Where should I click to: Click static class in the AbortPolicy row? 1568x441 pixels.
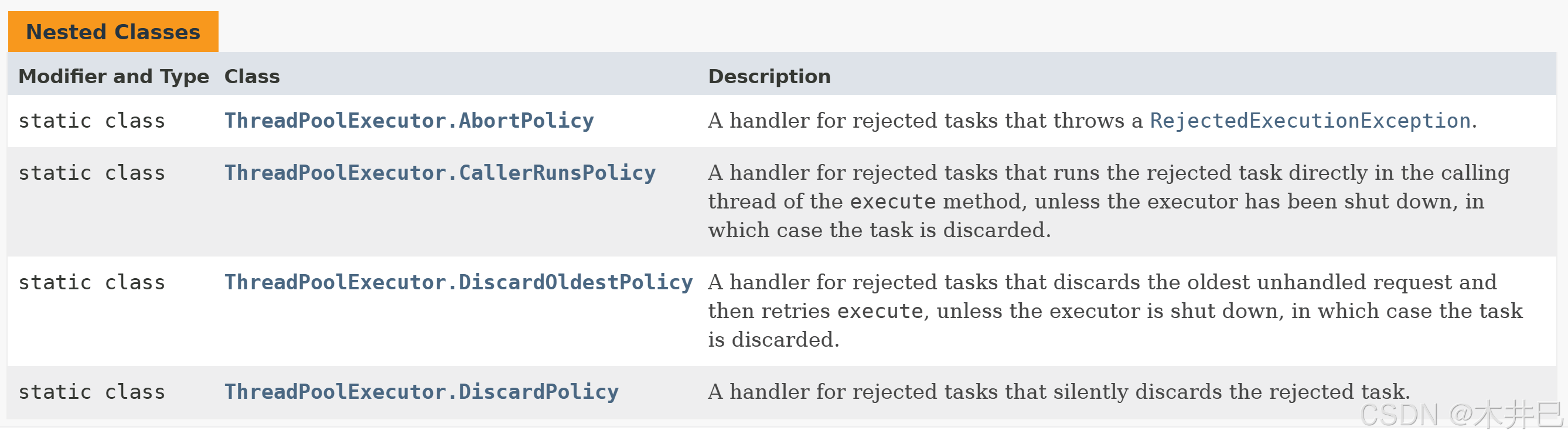(92, 121)
